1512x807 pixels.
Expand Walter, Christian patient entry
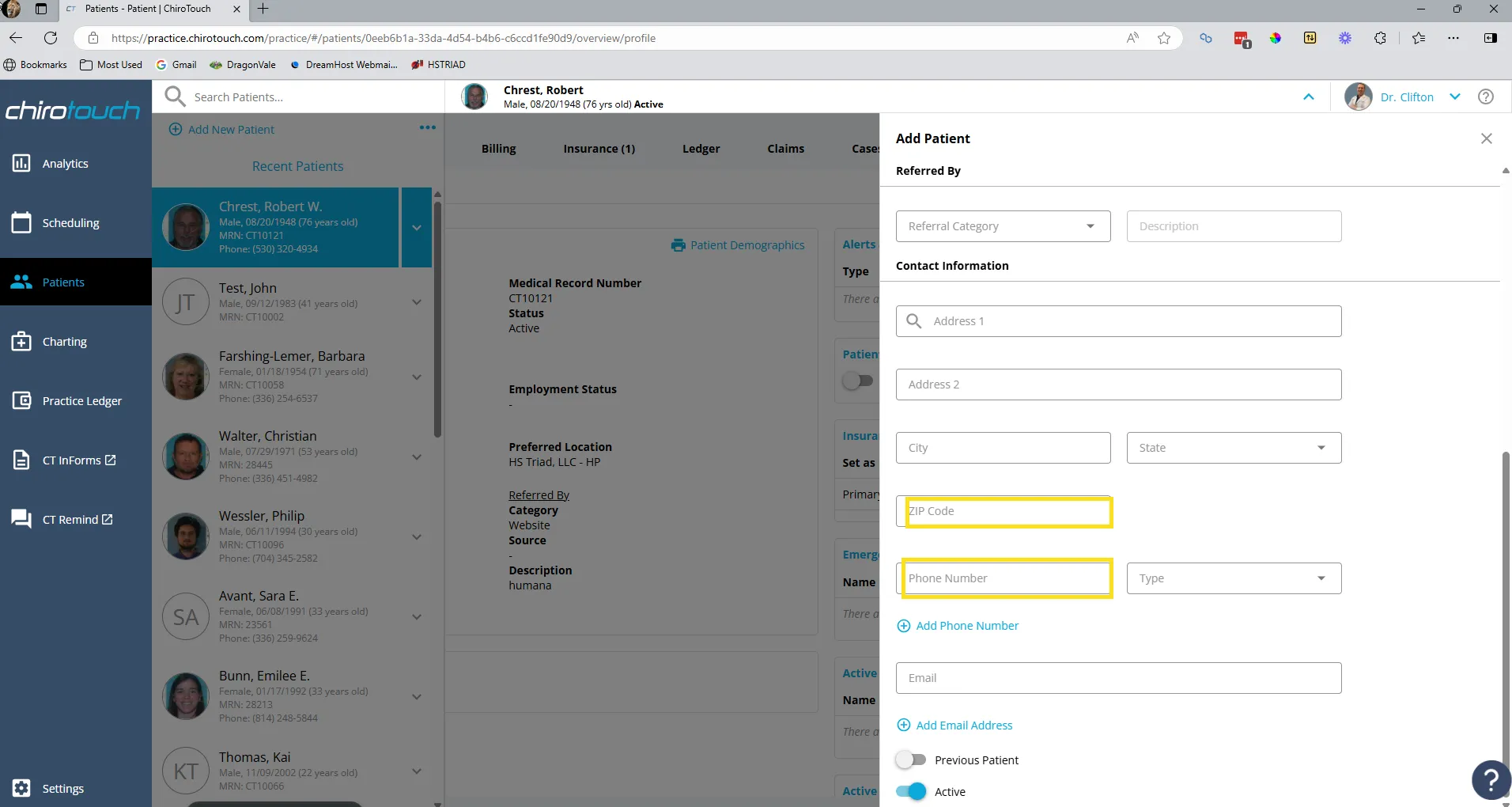coord(417,457)
